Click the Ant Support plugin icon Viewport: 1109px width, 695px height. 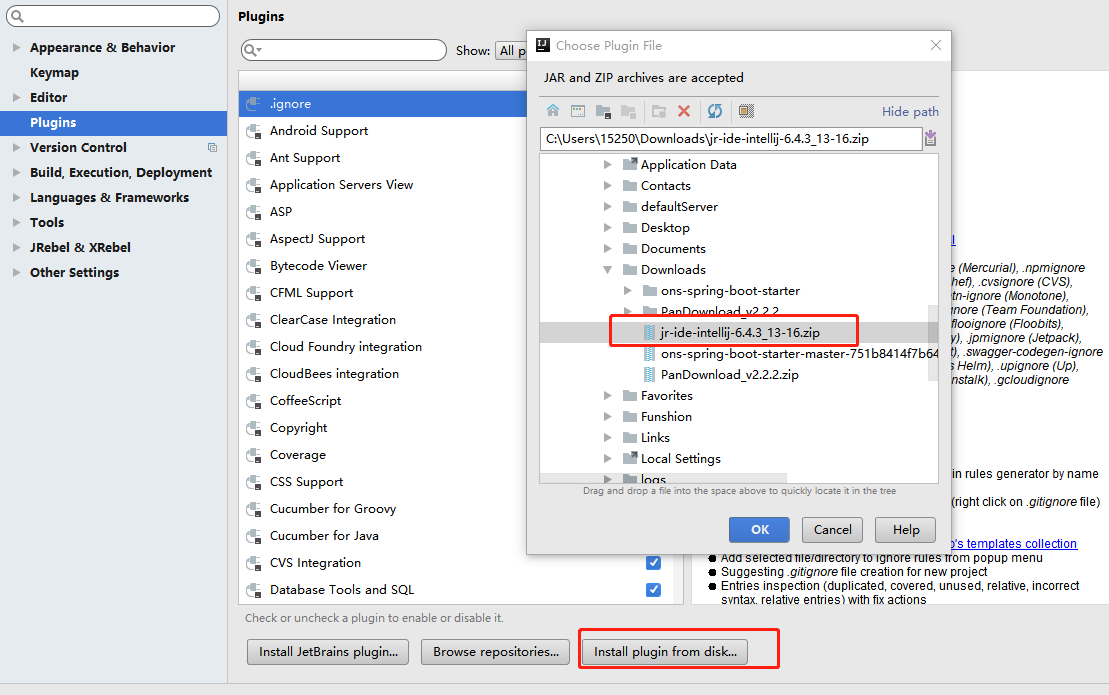tap(253, 158)
